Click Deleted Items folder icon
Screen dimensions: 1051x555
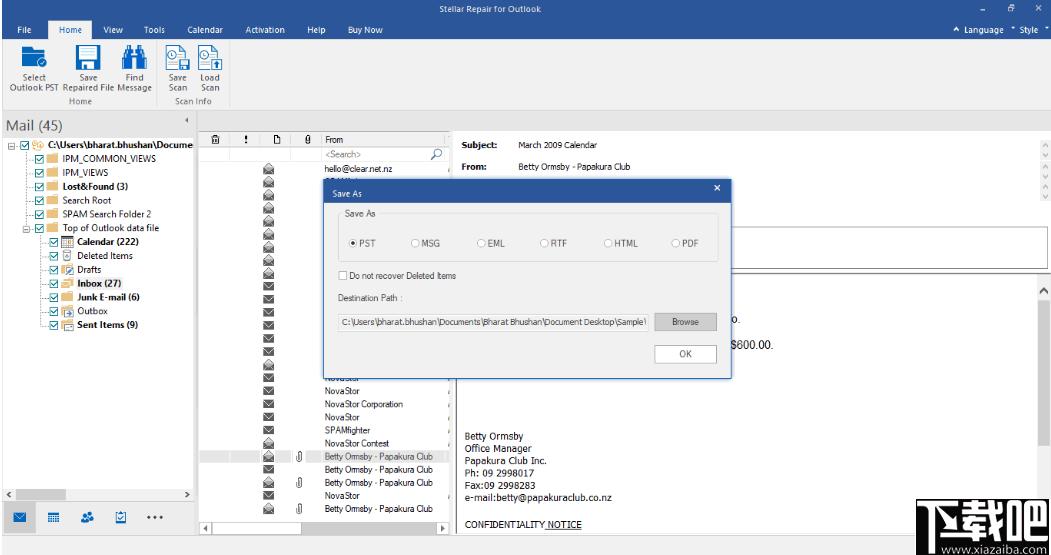[x=67, y=255]
